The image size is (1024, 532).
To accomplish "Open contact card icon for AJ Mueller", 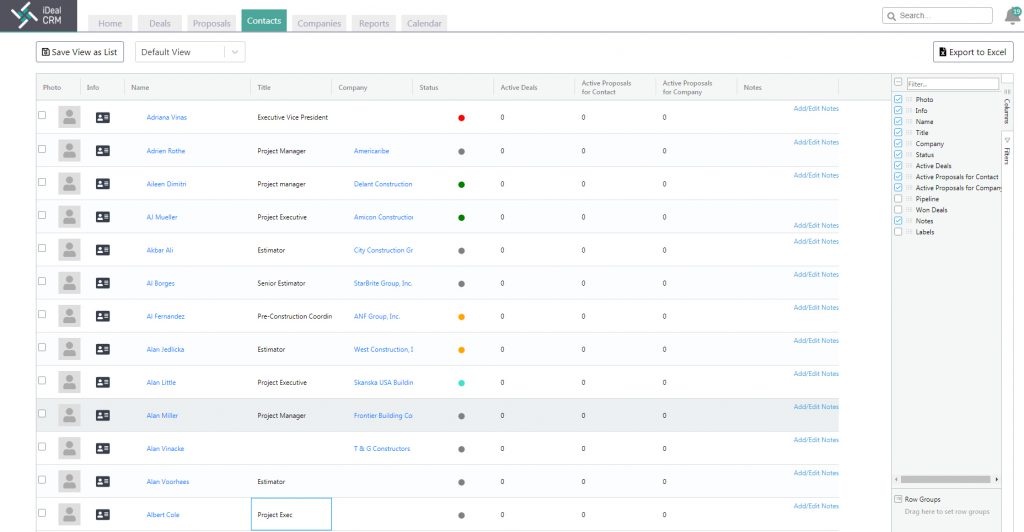I will [x=103, y=217].
